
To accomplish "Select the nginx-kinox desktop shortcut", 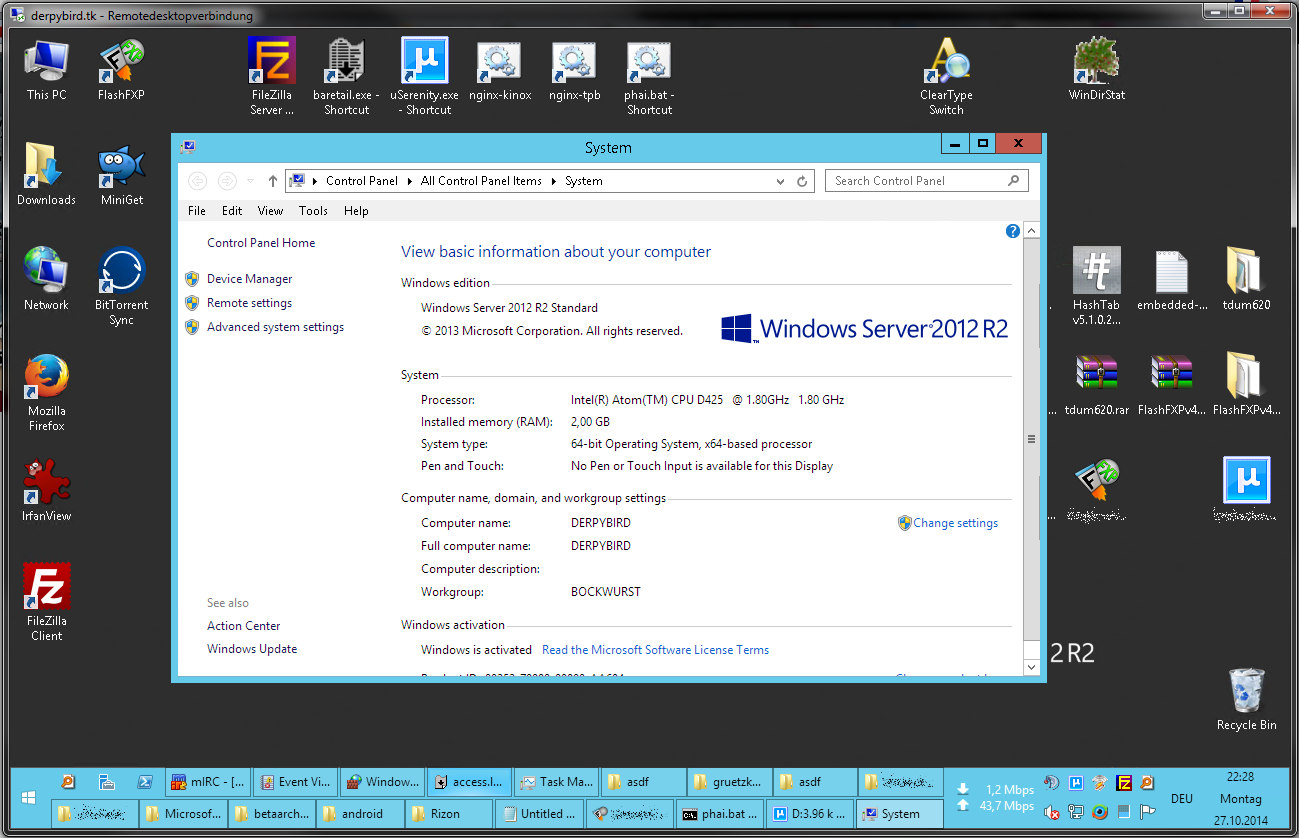I will 499,70.
